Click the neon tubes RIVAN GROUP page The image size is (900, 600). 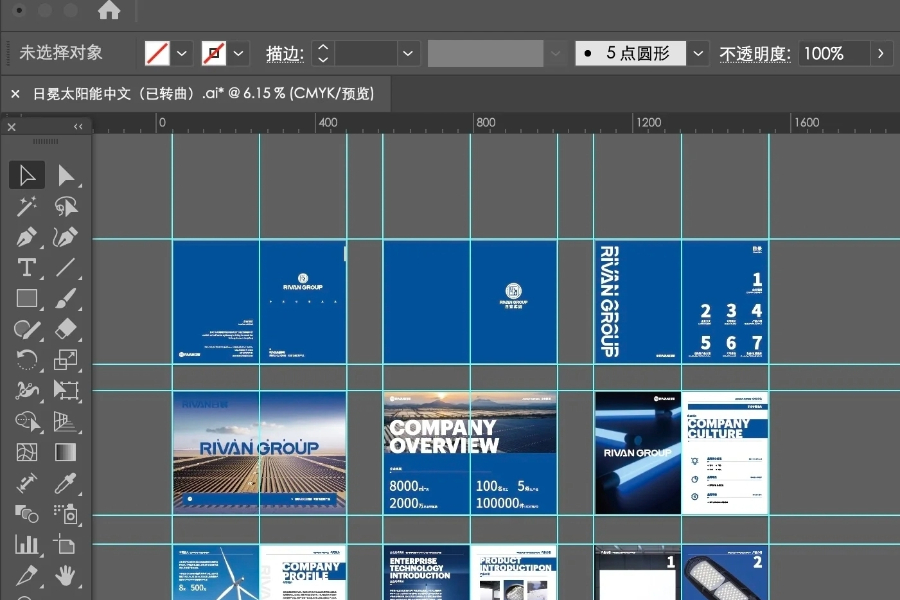[638, 453]
